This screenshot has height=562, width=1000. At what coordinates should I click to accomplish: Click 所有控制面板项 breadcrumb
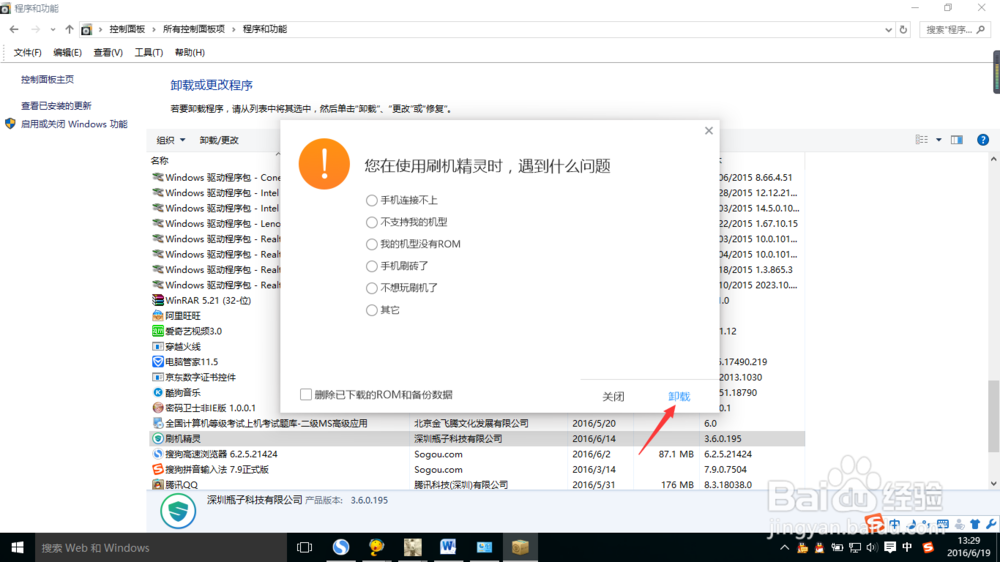(194, 29)
